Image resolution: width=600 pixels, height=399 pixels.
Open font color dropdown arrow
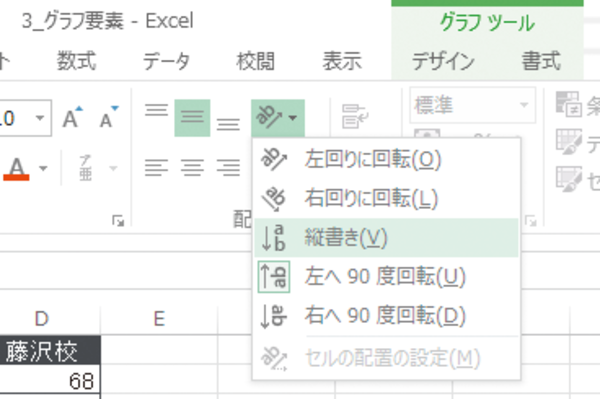[x=43, y=168]
